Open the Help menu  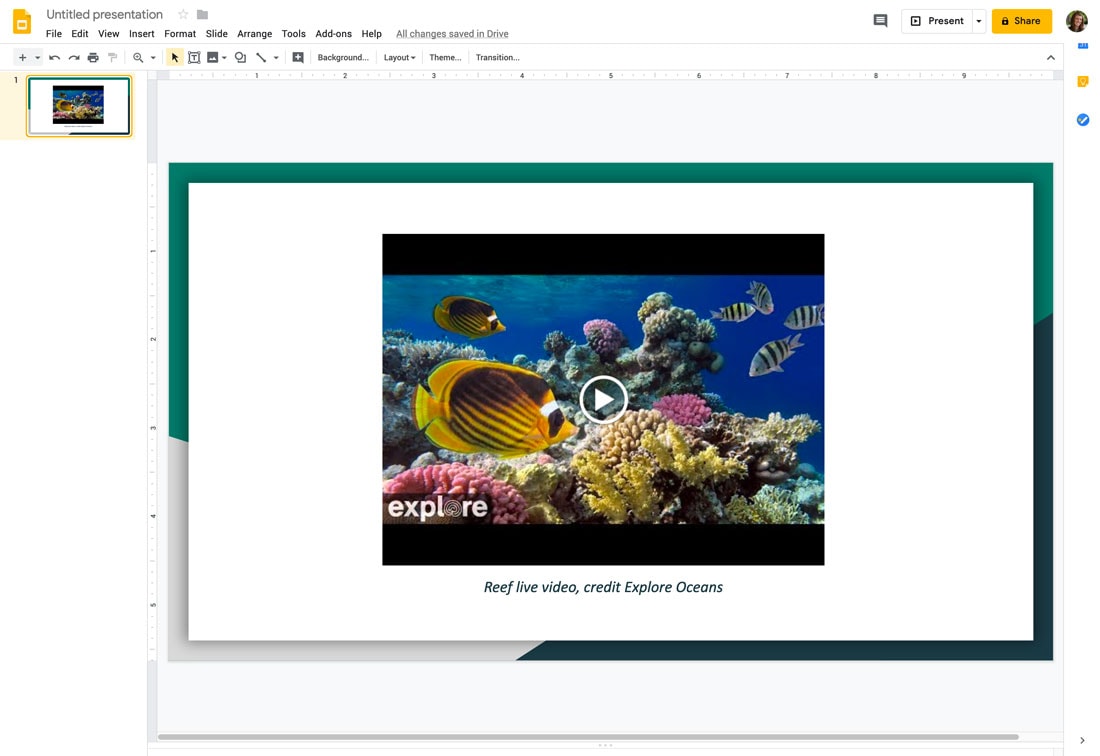[371, 34]
